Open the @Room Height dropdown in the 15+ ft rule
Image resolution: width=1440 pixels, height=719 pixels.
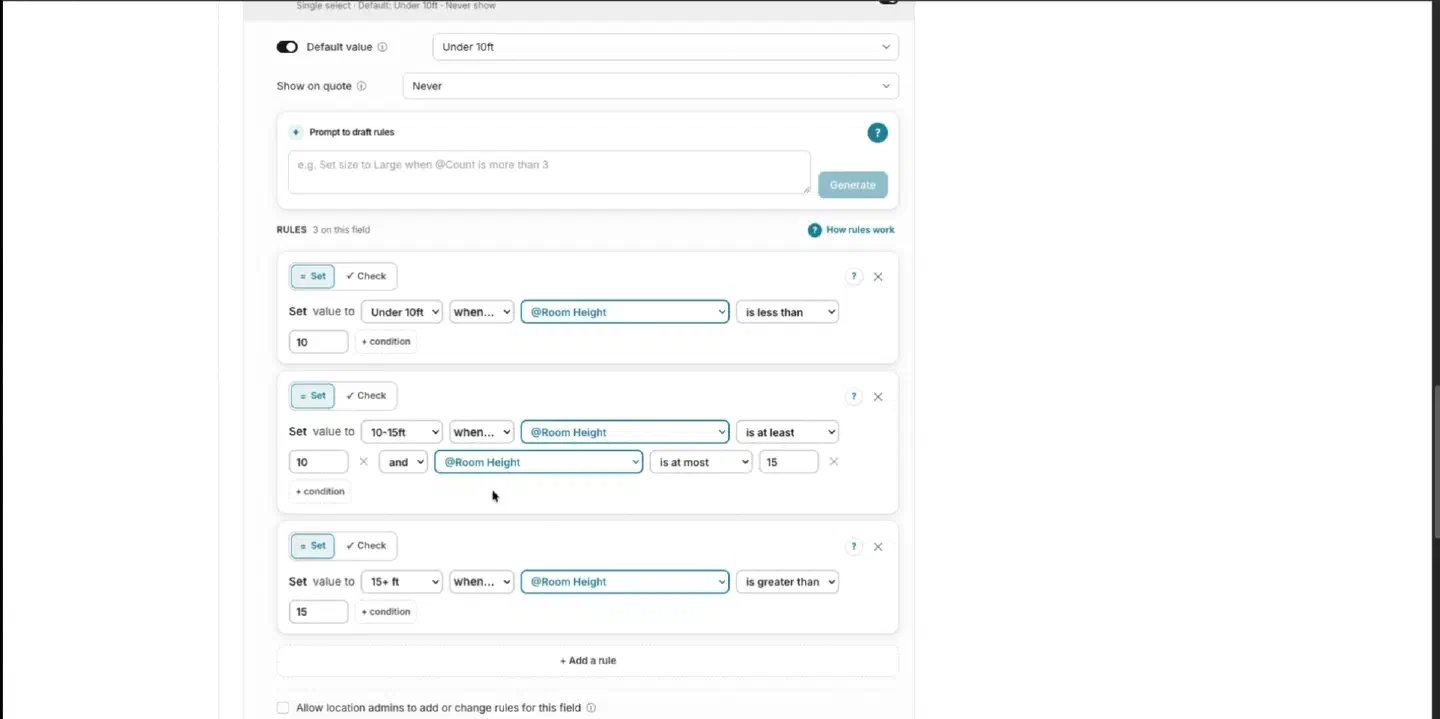coord(625,582)
